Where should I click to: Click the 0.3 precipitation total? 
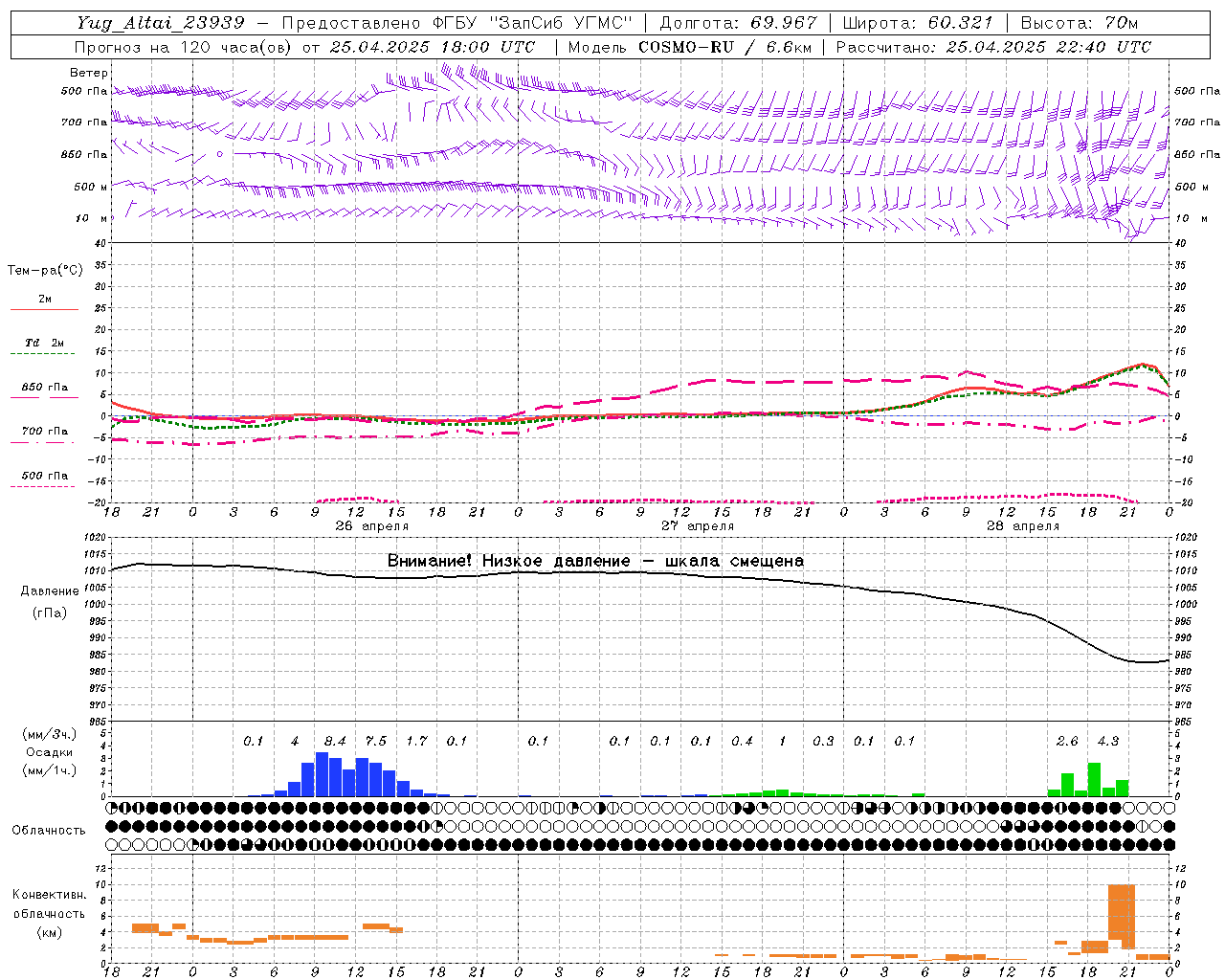click(823, 741)
